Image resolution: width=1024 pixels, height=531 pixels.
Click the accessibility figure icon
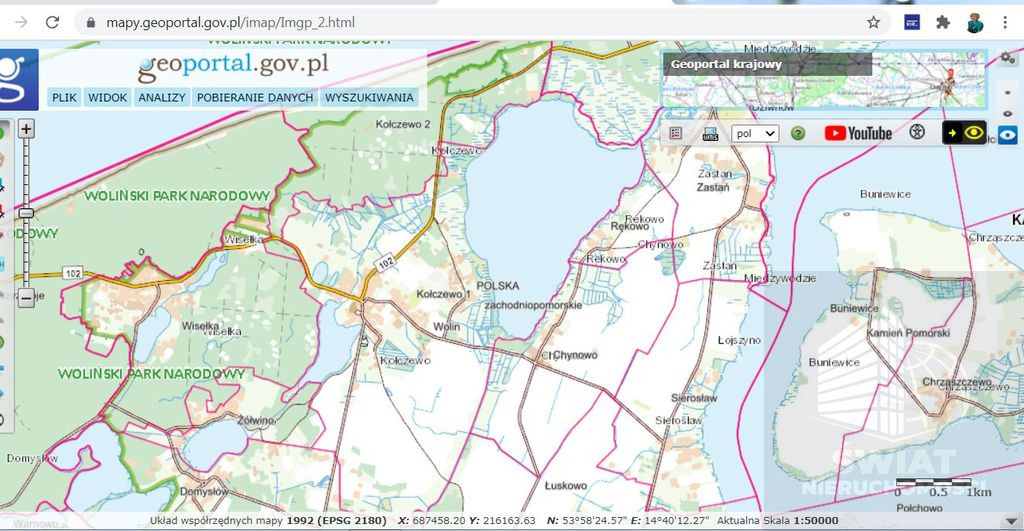[x=917, y=133]
